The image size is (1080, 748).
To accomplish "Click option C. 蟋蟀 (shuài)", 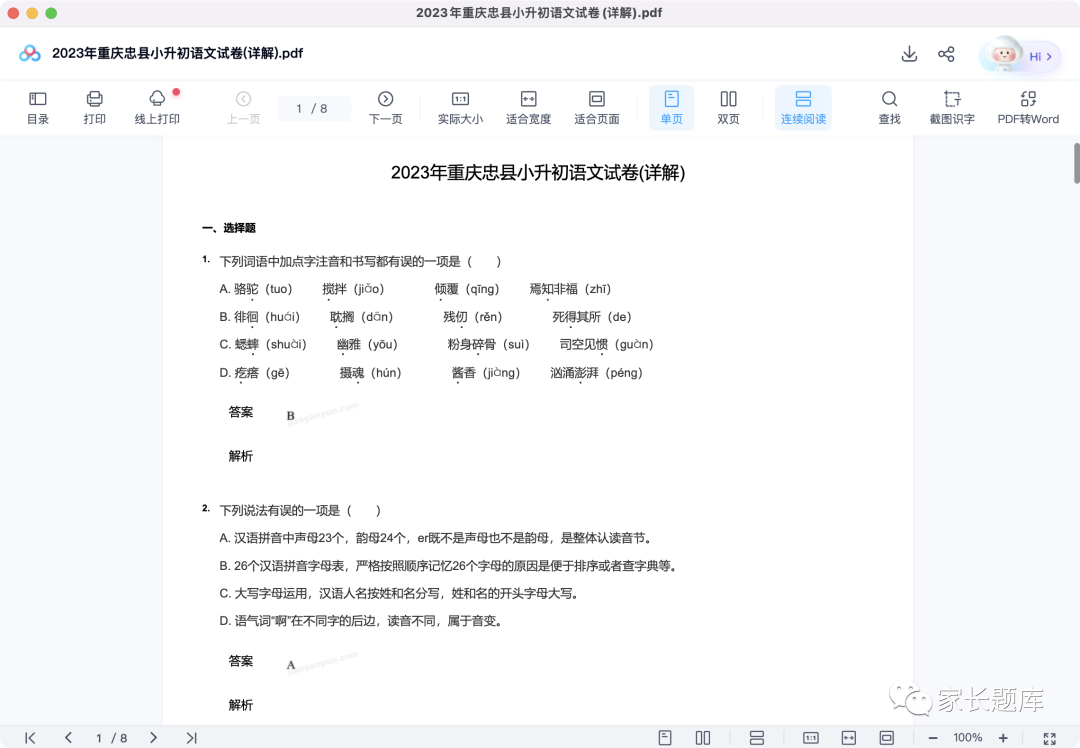I will (262, 344).
